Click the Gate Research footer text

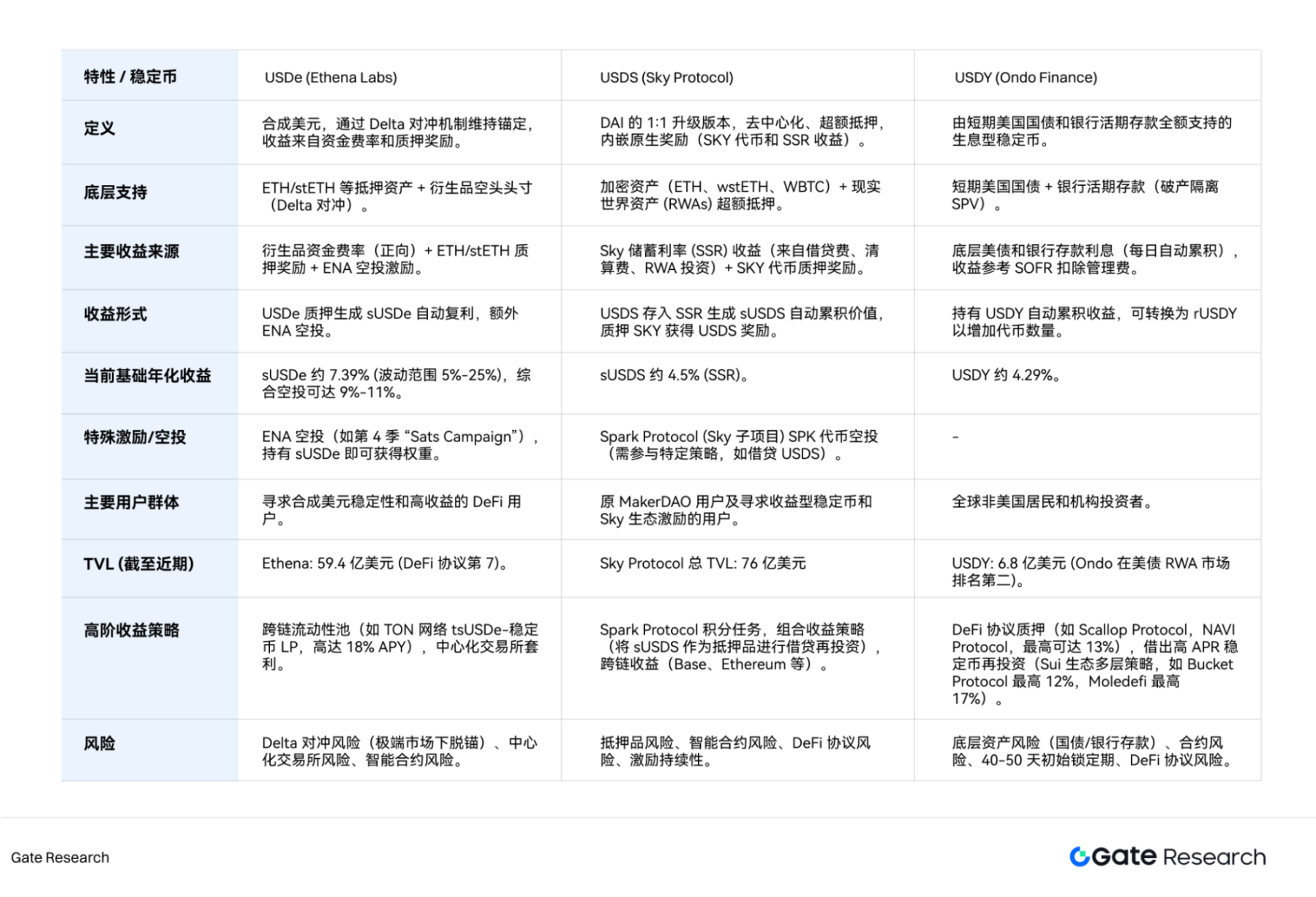coord(60,857)
